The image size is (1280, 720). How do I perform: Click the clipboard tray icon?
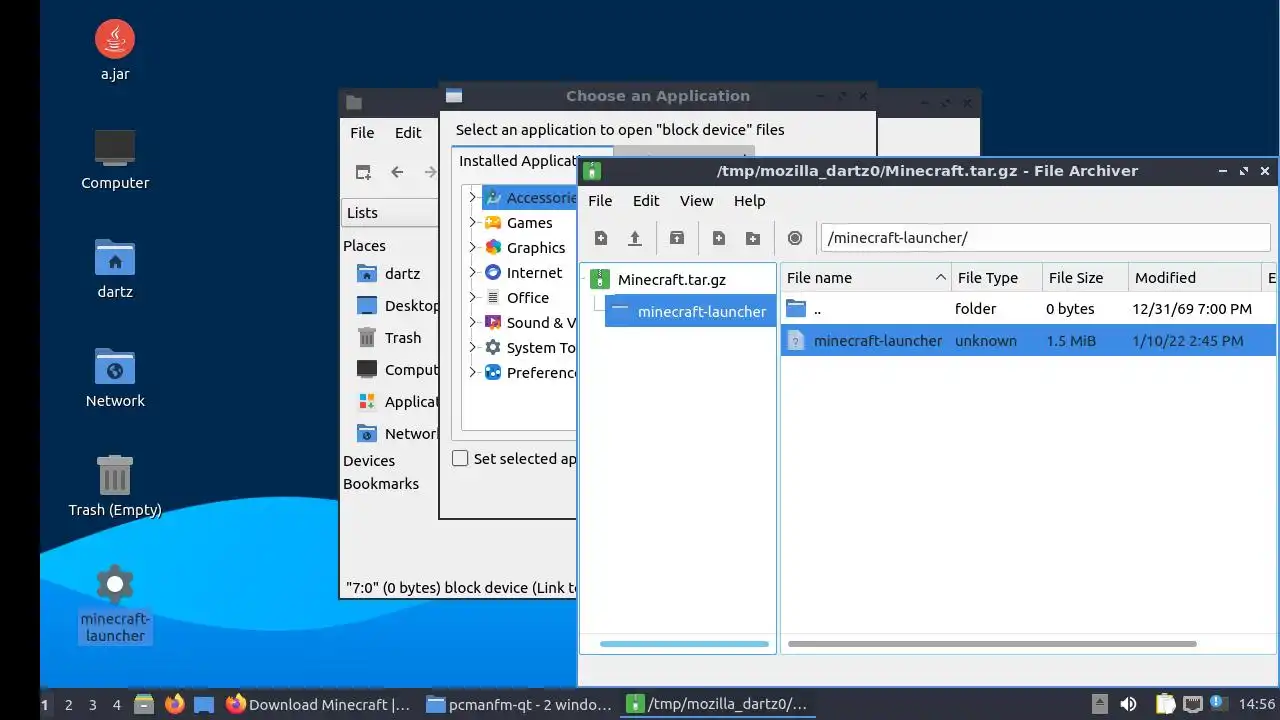[x=1165, y=704]
